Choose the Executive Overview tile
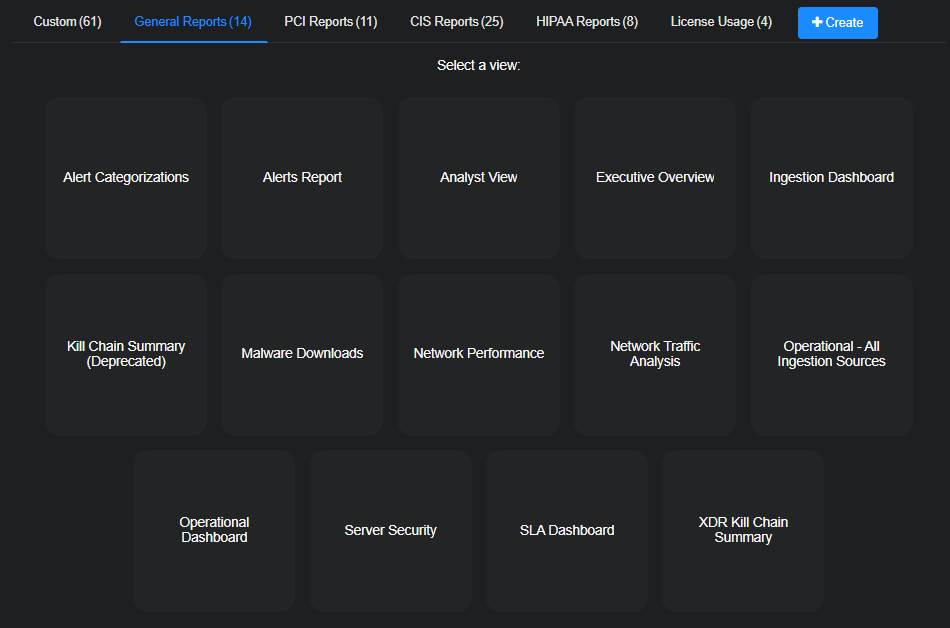 [x=655, y=178]
